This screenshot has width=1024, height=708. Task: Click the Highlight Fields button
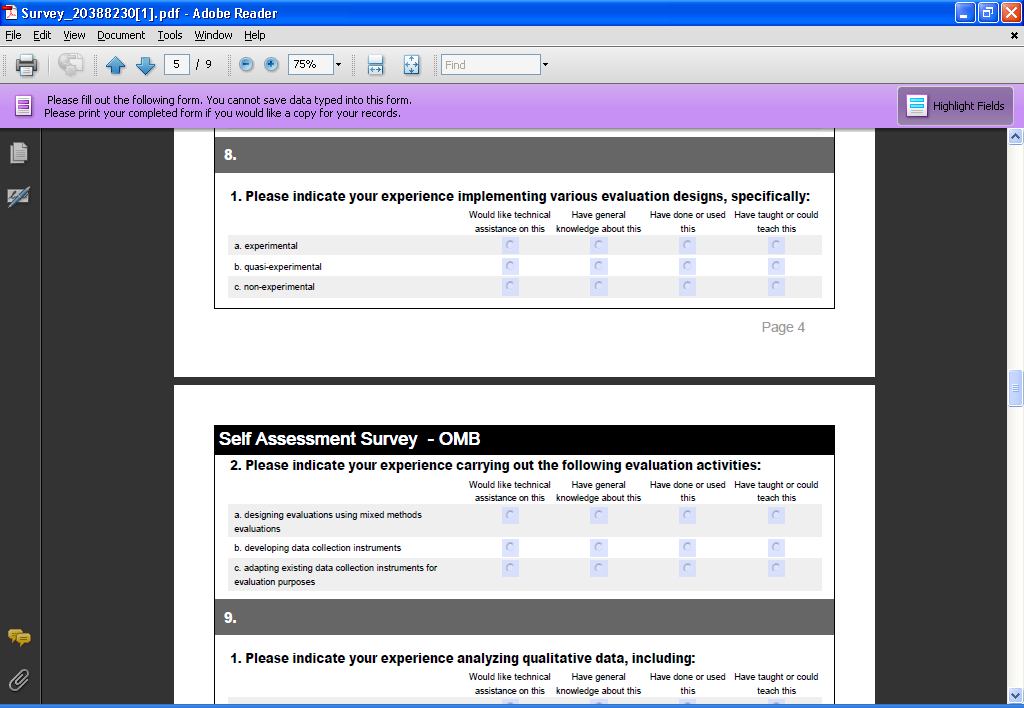pos(955,106)
